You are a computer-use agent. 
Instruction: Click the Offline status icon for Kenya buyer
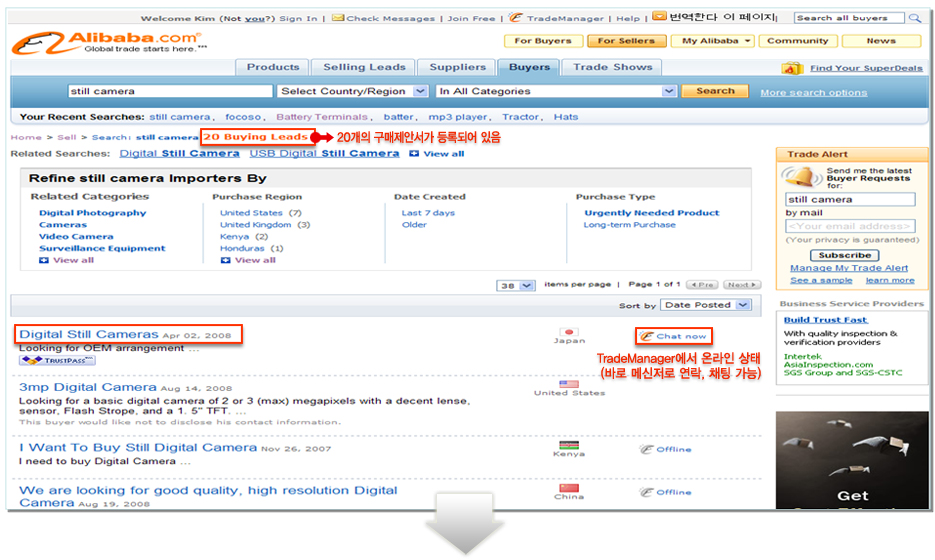(x=646, y=449)
